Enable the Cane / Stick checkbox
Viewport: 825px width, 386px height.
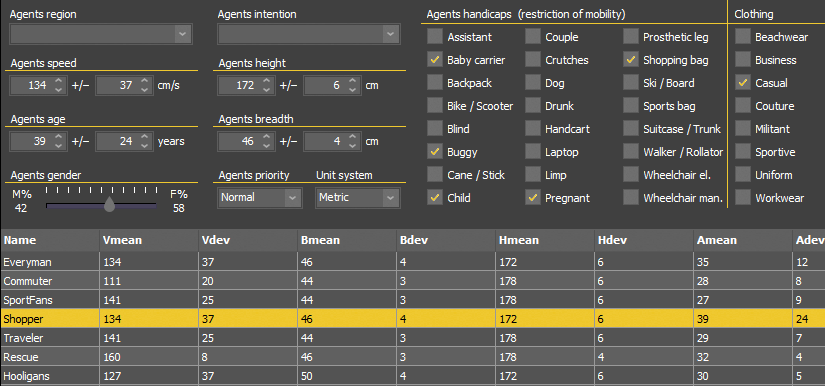tap(435, 175)
